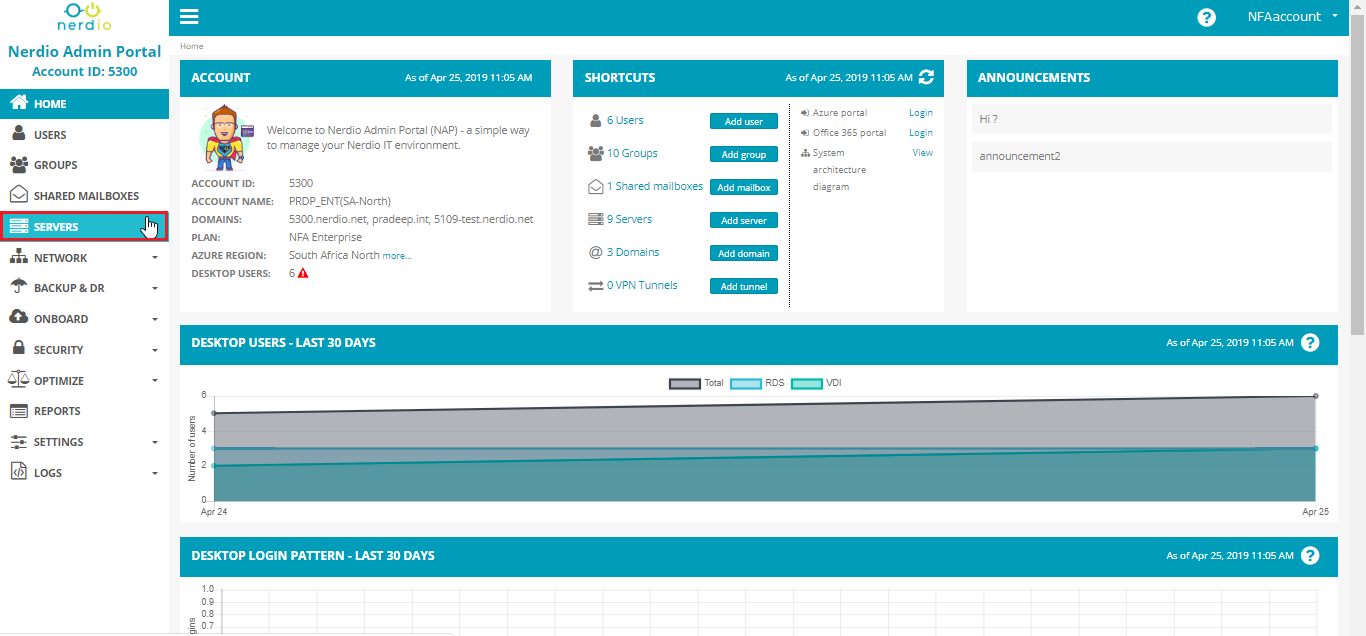This screenshot has height=636, width=1366.
Task: Open the 1 Shared mailboxes link
Action: pyautogui.click(x=655, y=186)
